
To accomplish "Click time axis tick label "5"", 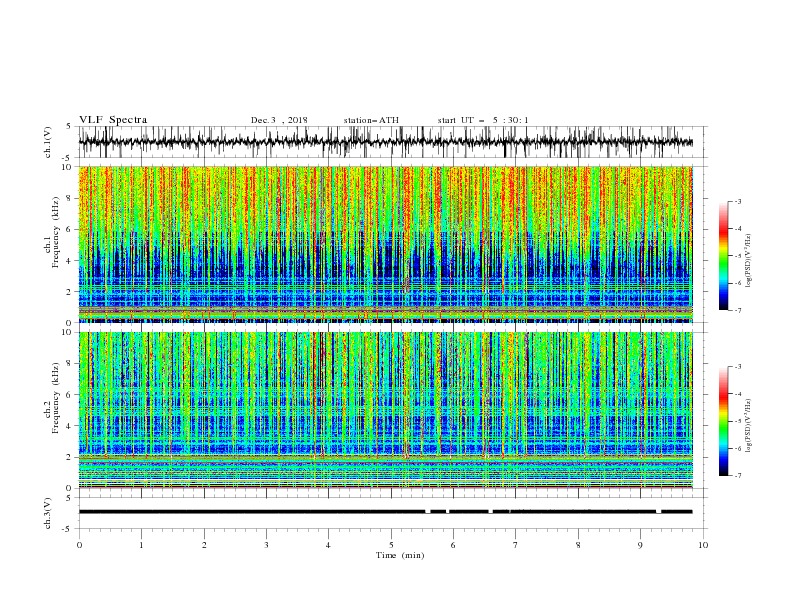I will pos(391,545).
